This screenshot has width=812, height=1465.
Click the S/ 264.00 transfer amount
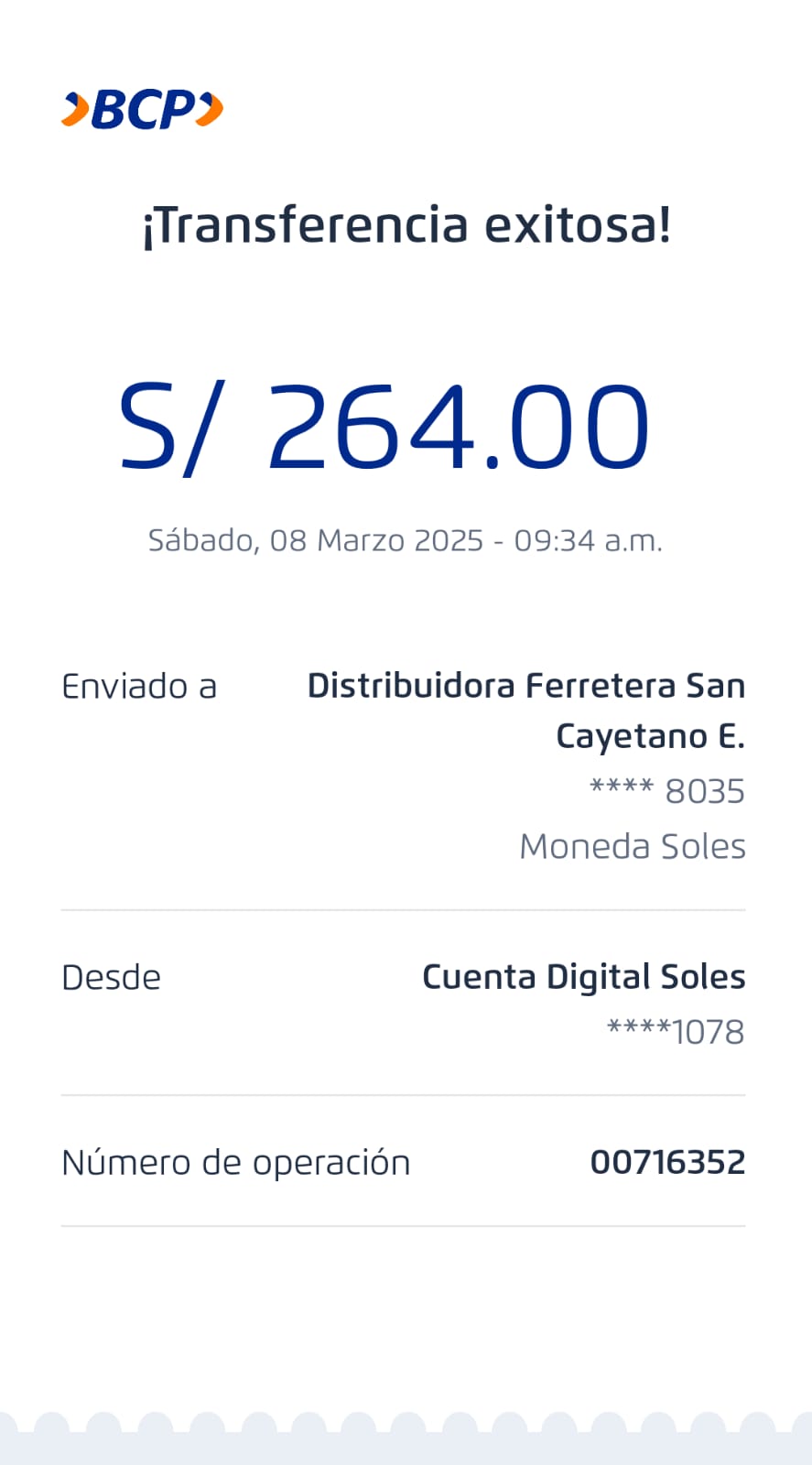pyautogui.click(x=384, y=427)
